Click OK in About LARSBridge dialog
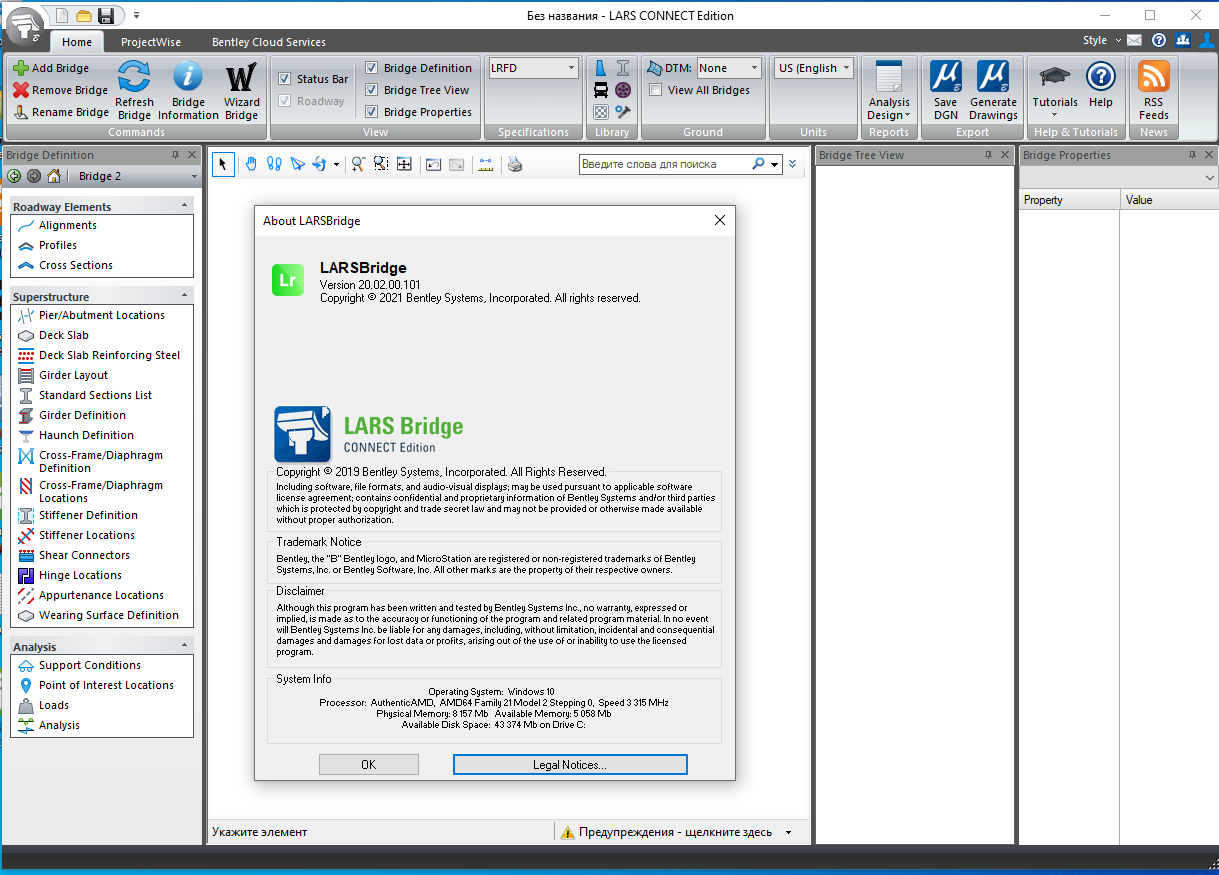Screen dimensions: 1219x875 click(x=368, y=764)
